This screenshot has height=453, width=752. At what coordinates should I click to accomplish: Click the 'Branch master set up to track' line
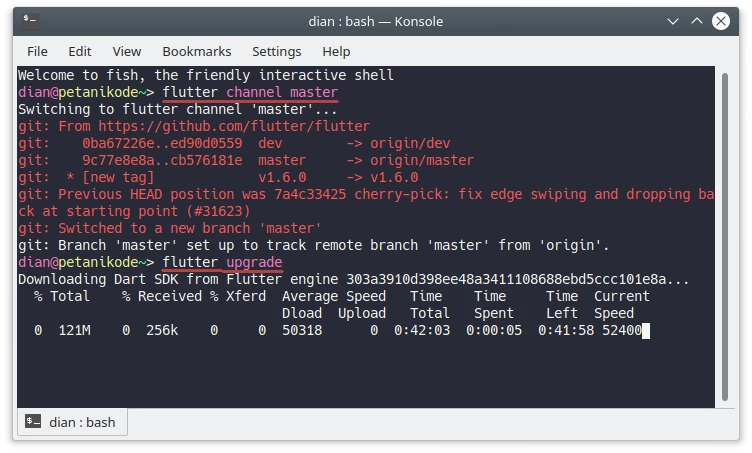tap(314, 245)
